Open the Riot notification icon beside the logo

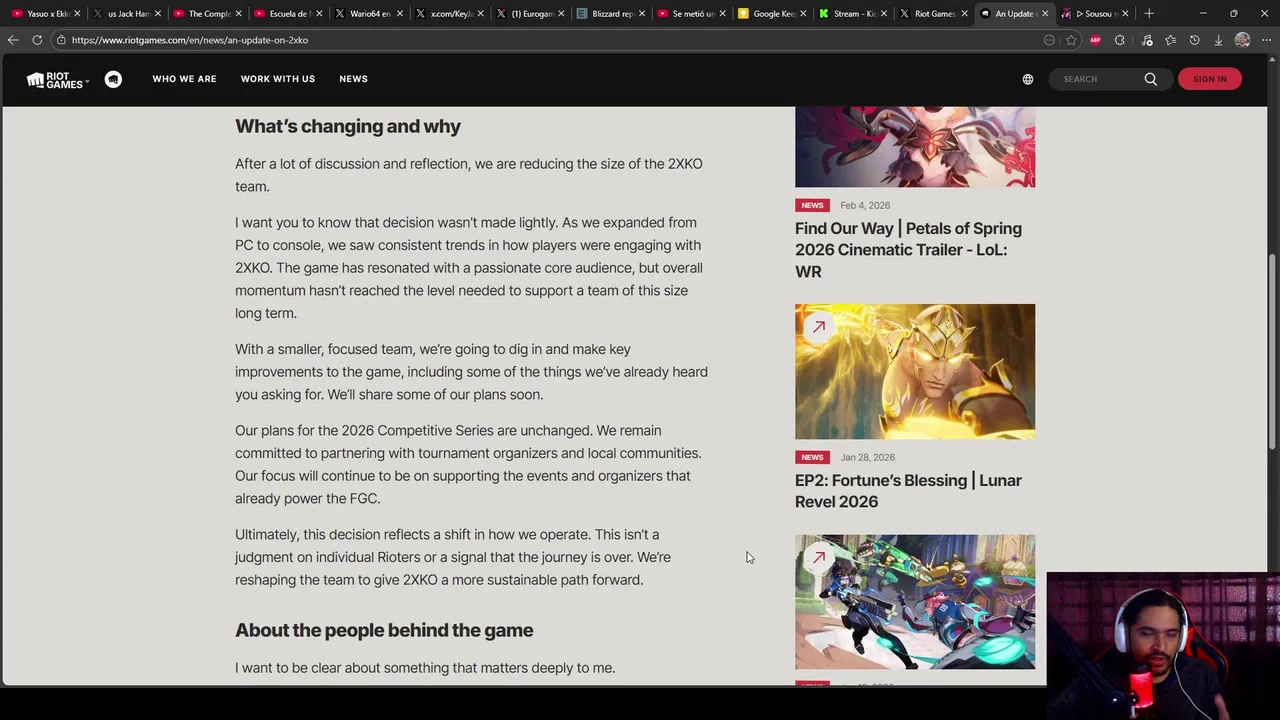(113, 79)
